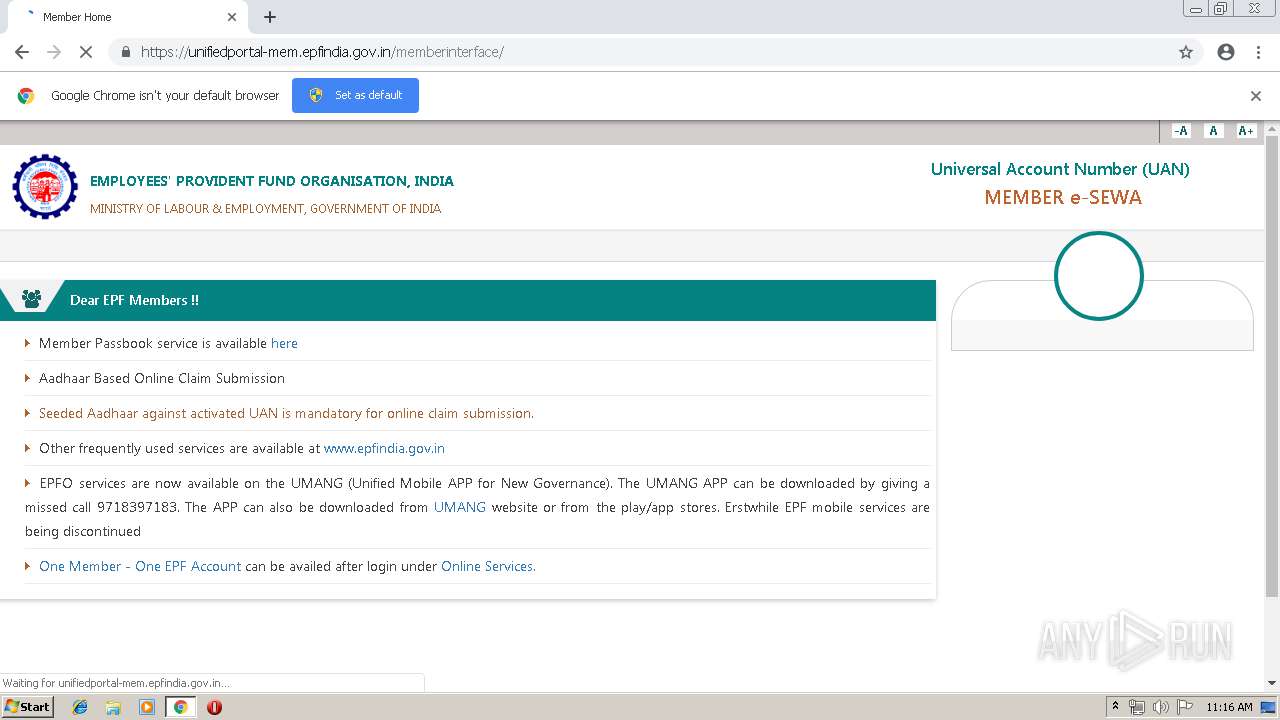The width and height of the screenshot is (1280, 720).
Task: Click the network tray icon
Action: [x=1137, y=707]
